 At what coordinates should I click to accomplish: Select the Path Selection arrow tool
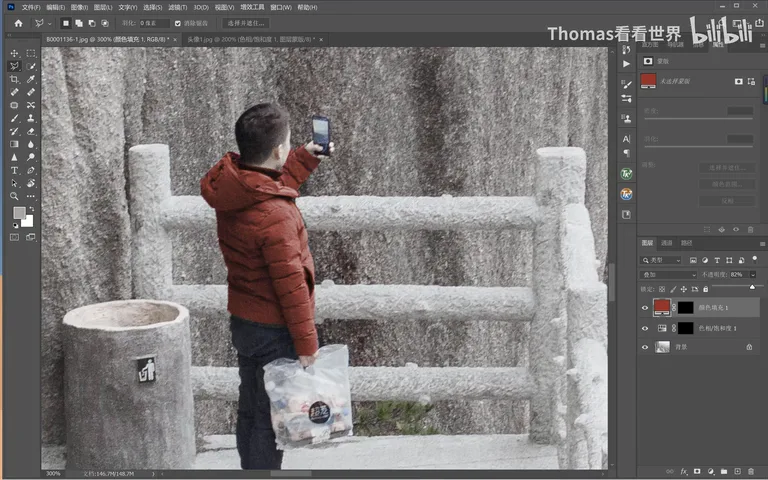click(x=14, y=183)
